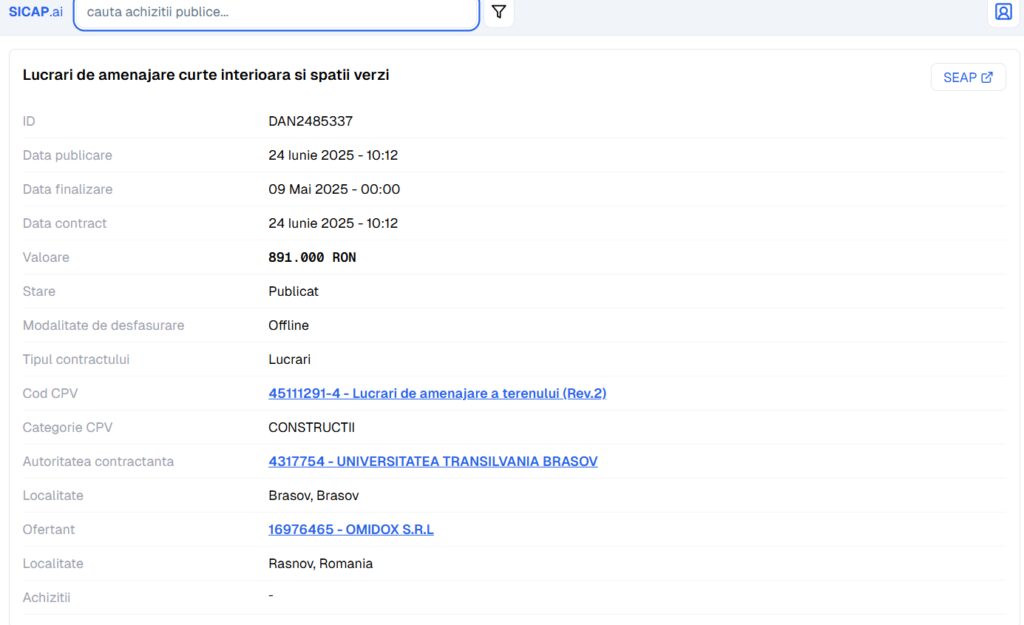Focus the "cauta achizitii publice" search box
The width and height of the screenshot is (1024, 625).
[277, 13]
